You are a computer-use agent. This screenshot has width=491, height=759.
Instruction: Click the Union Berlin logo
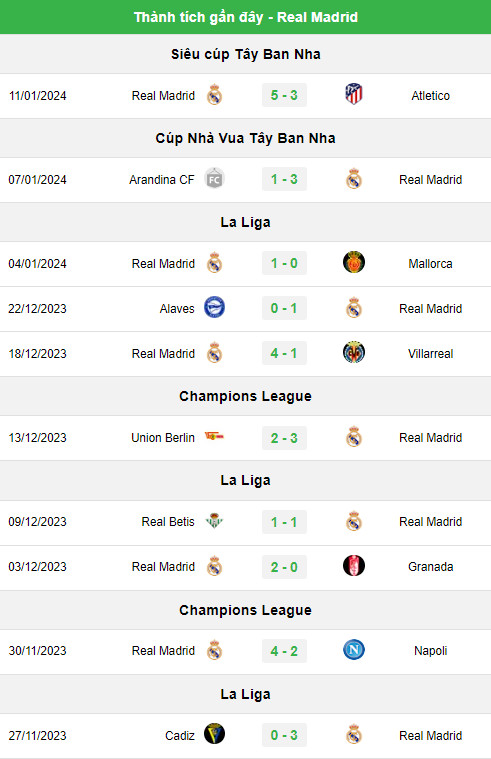click(x=214, y=436)
